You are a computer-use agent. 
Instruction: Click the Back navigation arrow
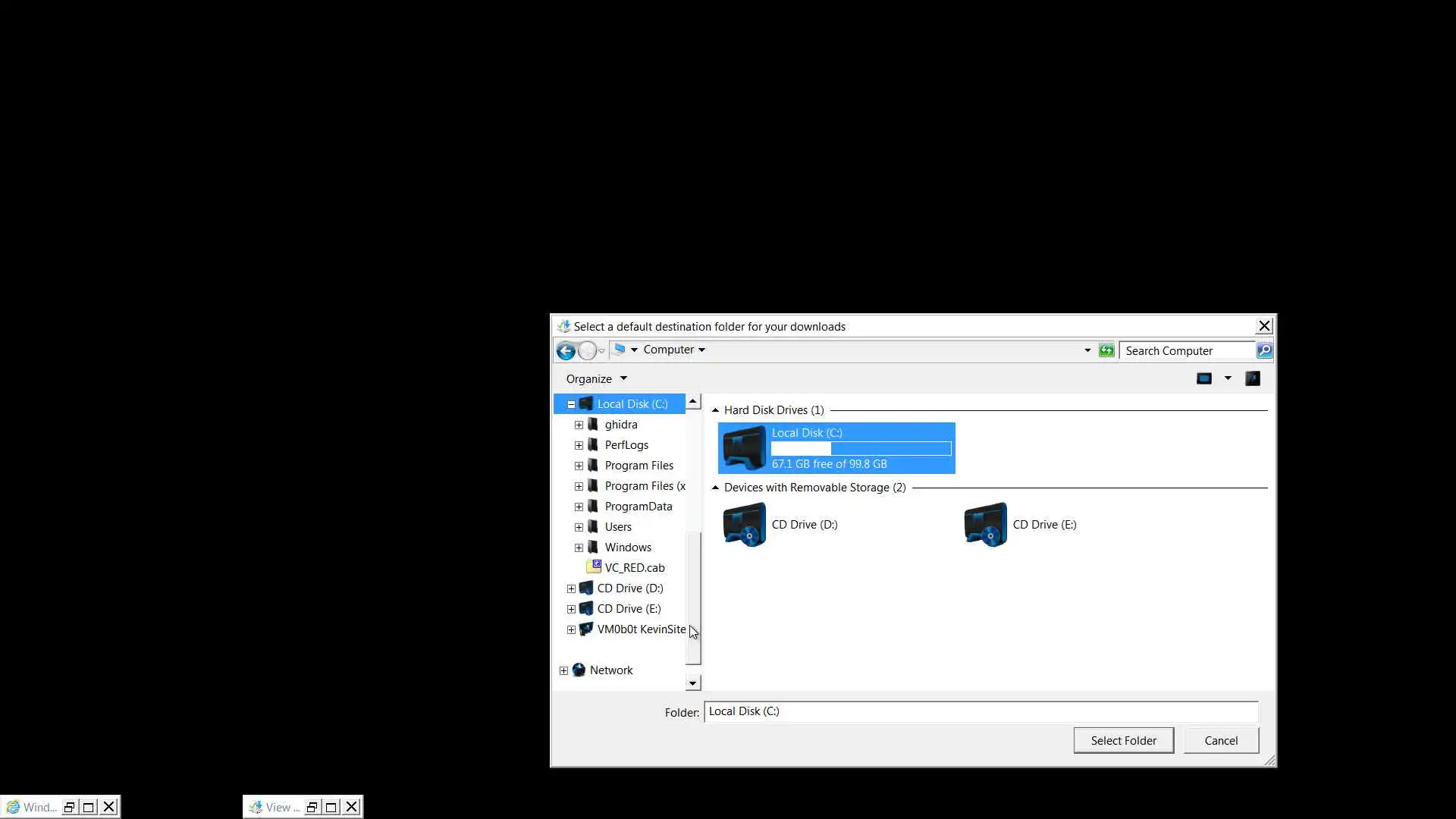[x=566, y=350]
